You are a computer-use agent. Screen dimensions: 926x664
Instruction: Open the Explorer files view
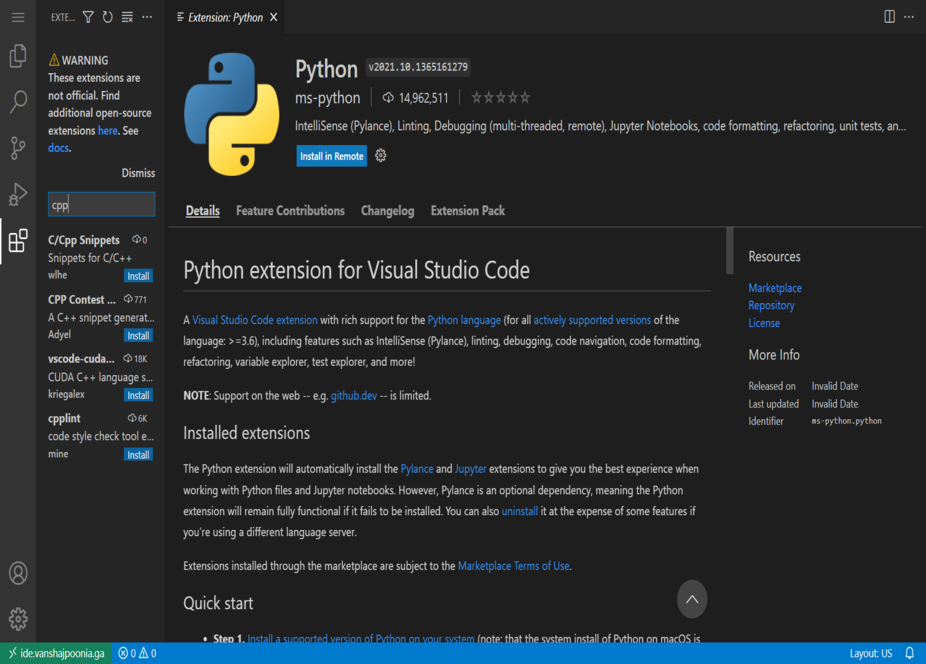point(18,56)
